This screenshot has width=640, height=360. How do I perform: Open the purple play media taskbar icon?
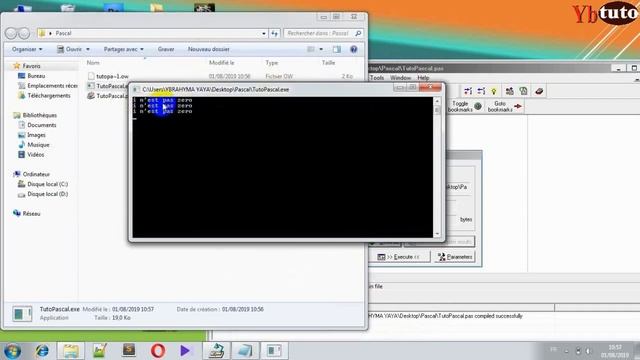(185, 351)
